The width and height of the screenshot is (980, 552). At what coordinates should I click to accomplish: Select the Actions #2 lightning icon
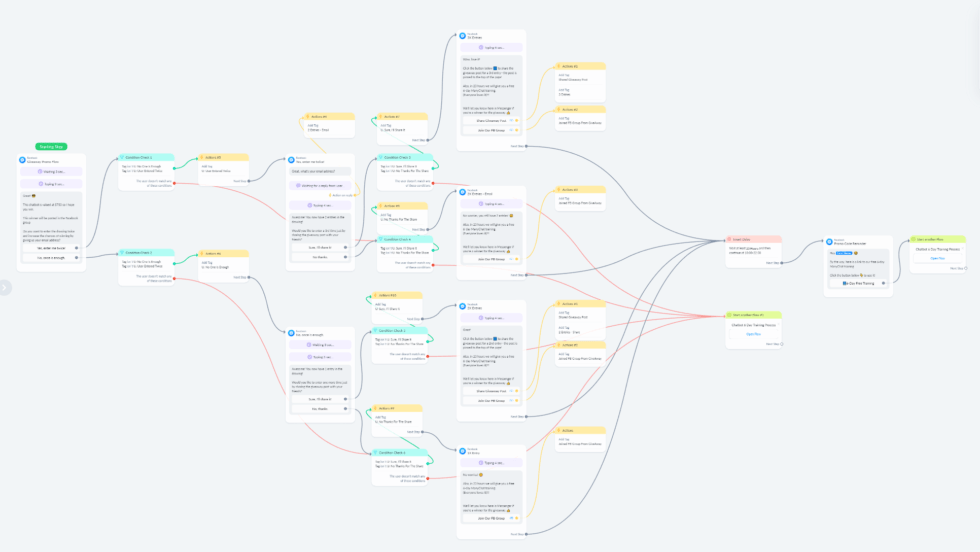pyautogui.click(x=559, y=109)
